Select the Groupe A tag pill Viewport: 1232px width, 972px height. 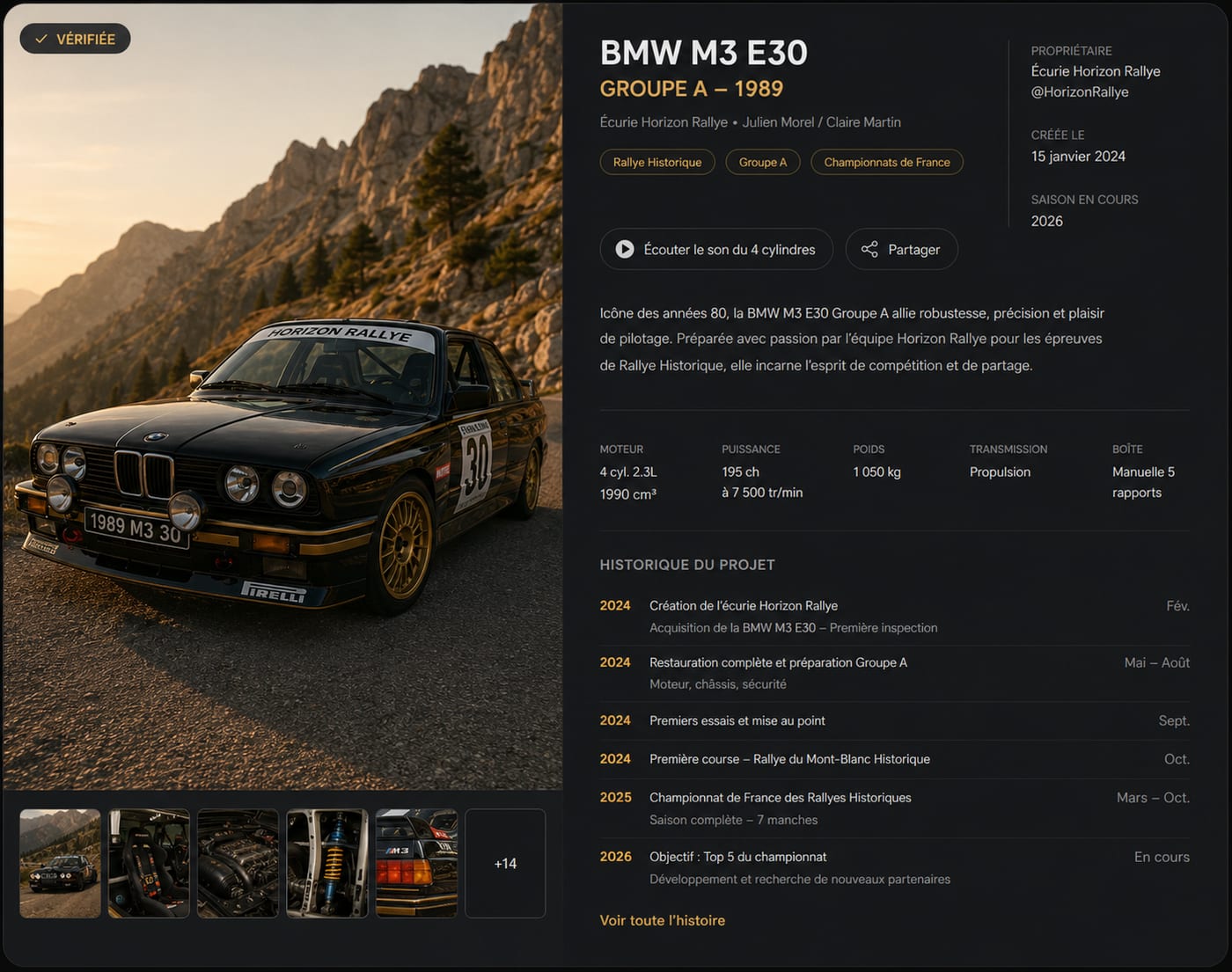coord(763,162)
